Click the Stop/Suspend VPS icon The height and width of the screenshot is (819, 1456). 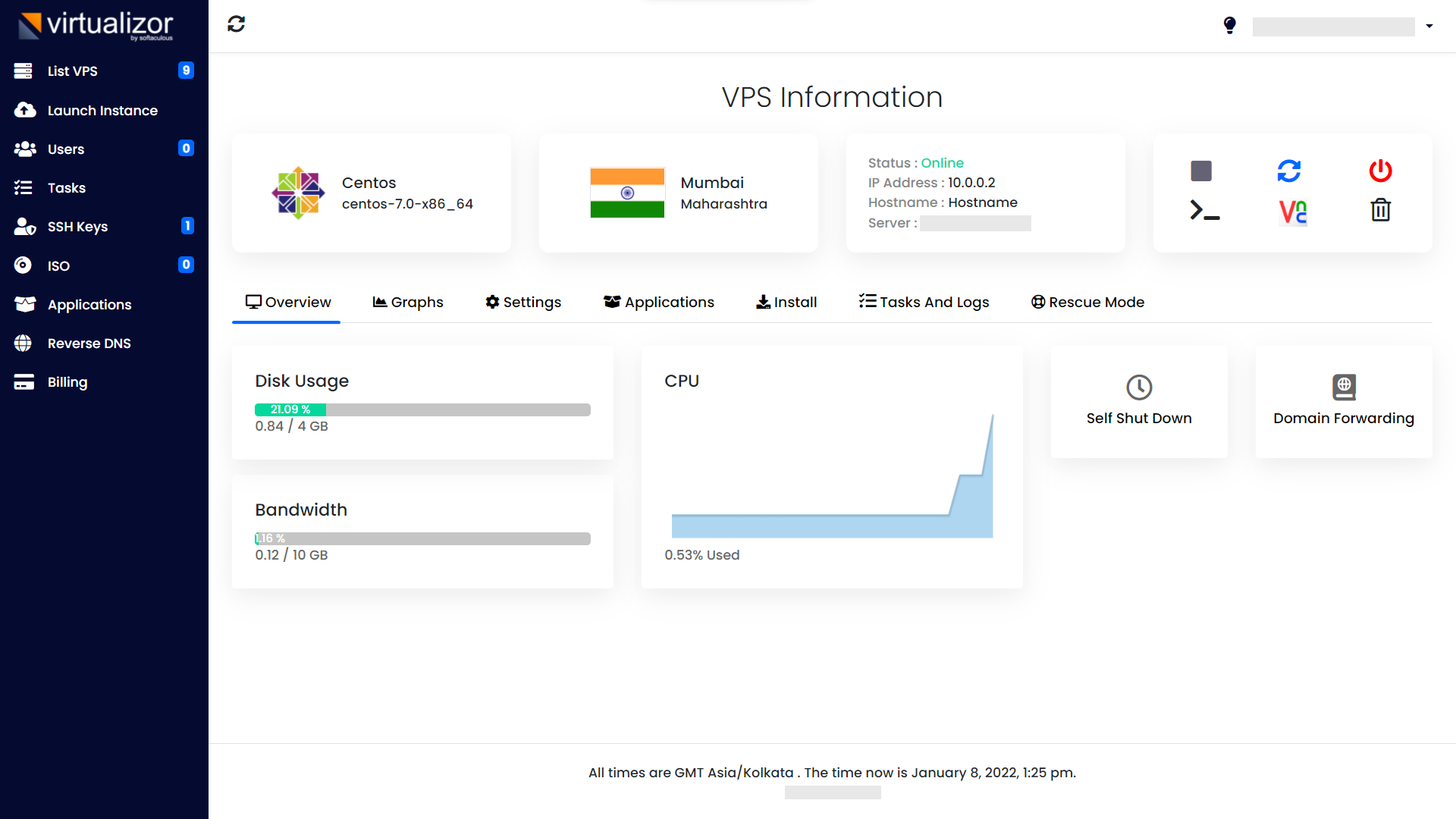pyautogui.click(x=1201, y=169)
